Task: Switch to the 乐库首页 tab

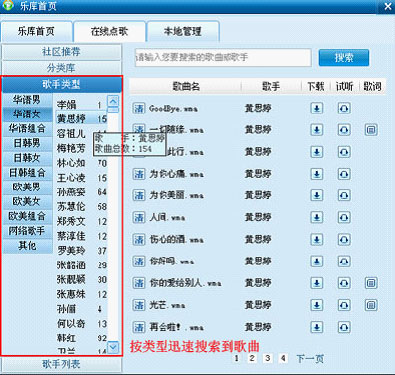Action: pyautogui.click(x=36, y=31)
